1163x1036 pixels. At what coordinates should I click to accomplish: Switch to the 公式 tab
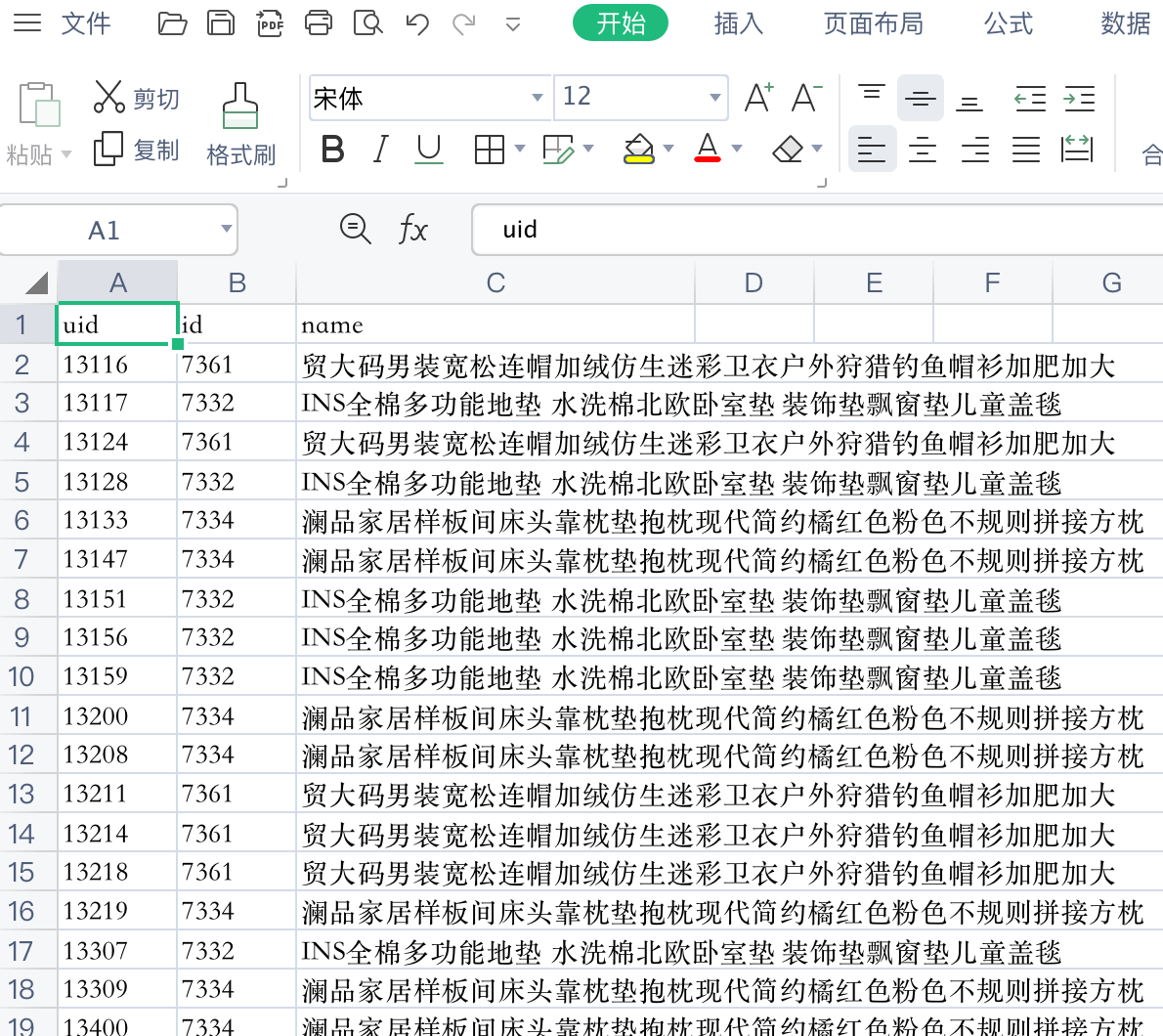click(1008, 23)
